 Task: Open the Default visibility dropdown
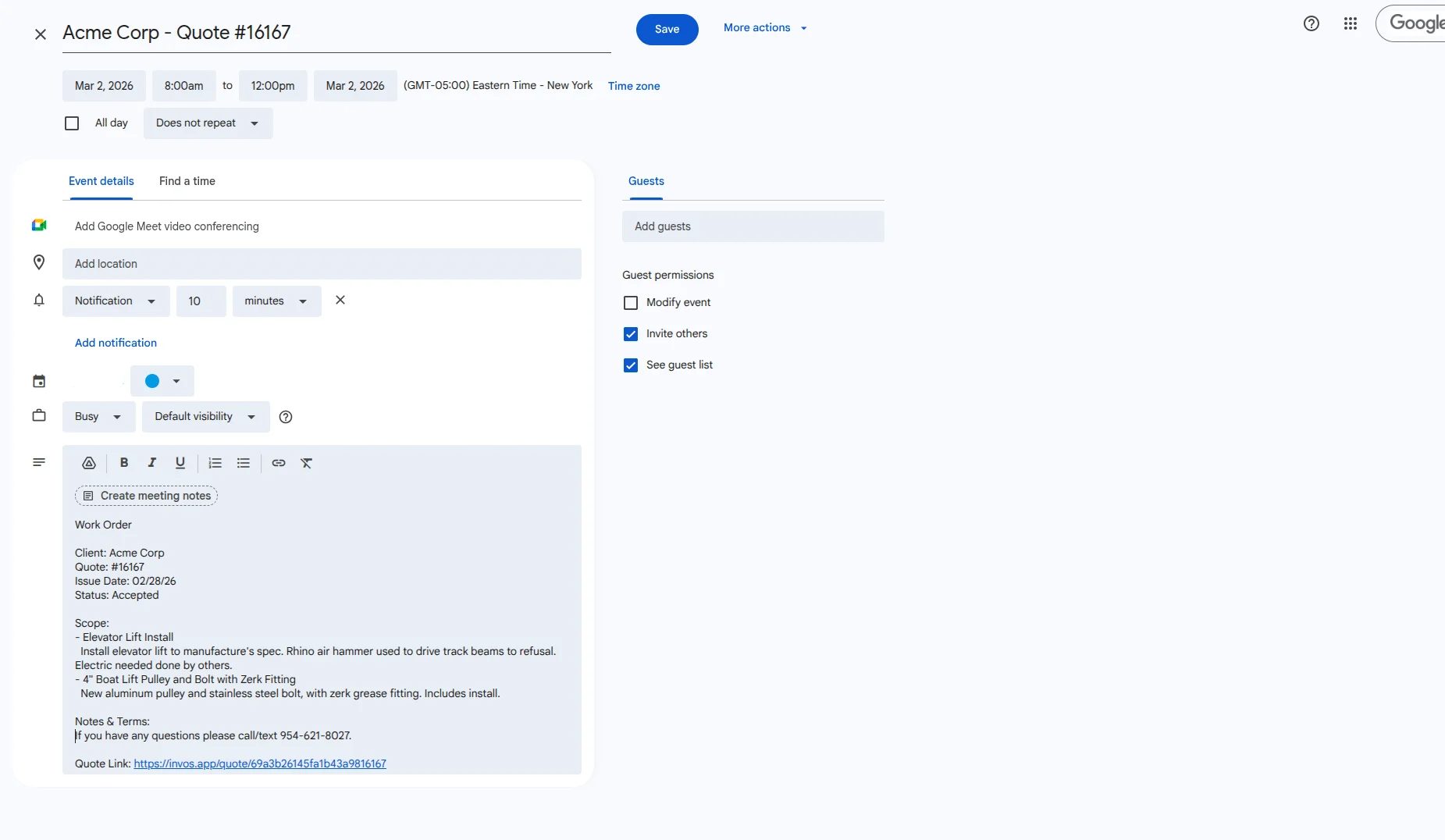pyautogui.click(x=206, y=417)
